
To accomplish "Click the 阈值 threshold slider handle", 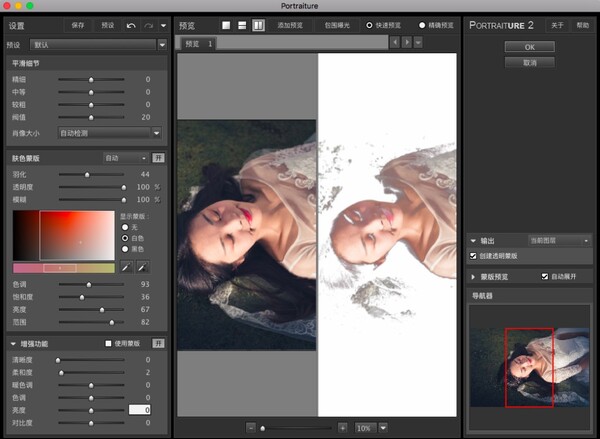I will [91, 118].
